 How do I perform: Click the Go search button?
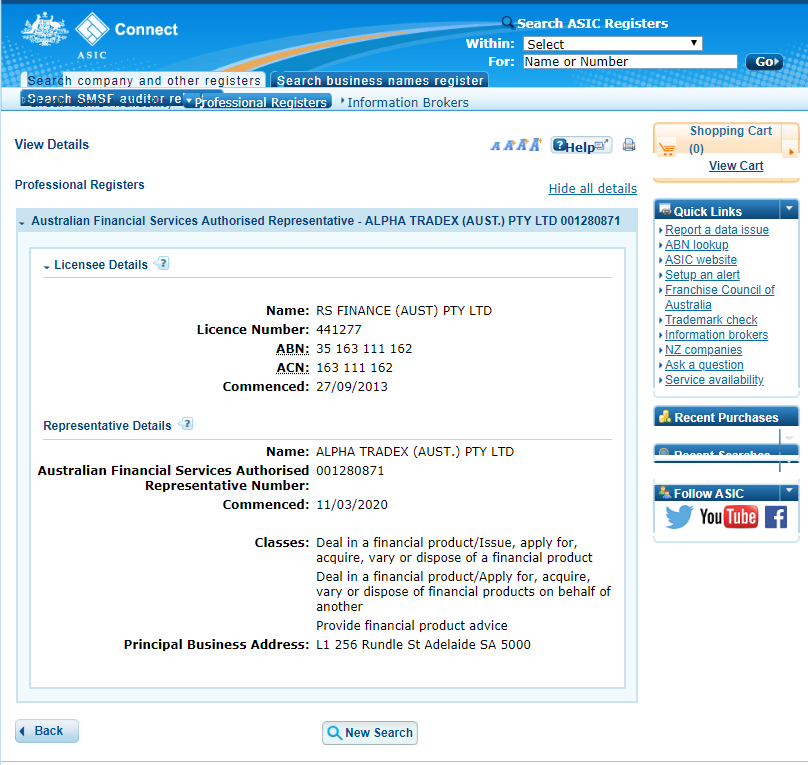[x=764, y=62]
